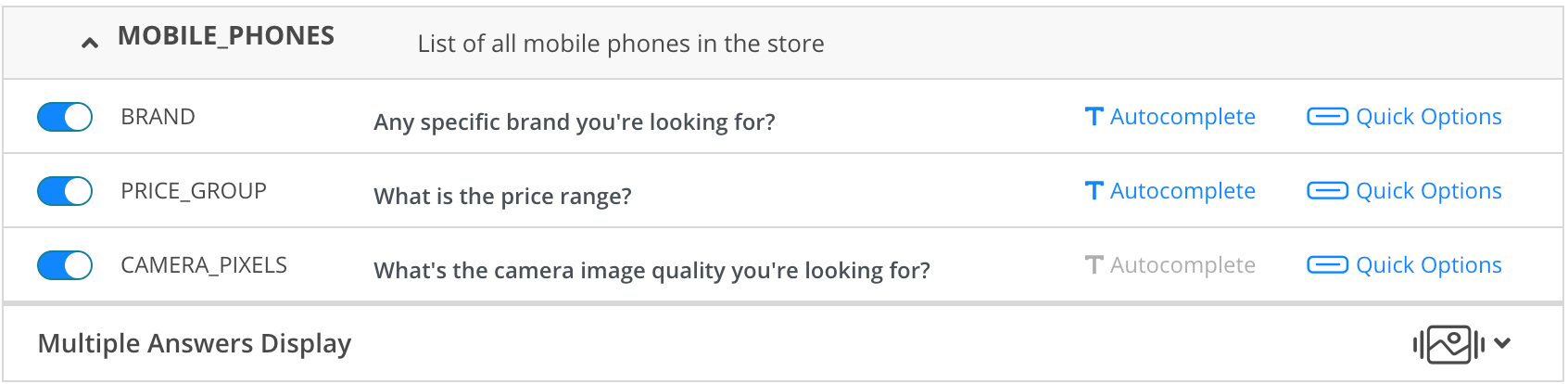This screenshot has height=384, width=1568.
Task: Edit the price range question text
Action: [x=502, y=197]
